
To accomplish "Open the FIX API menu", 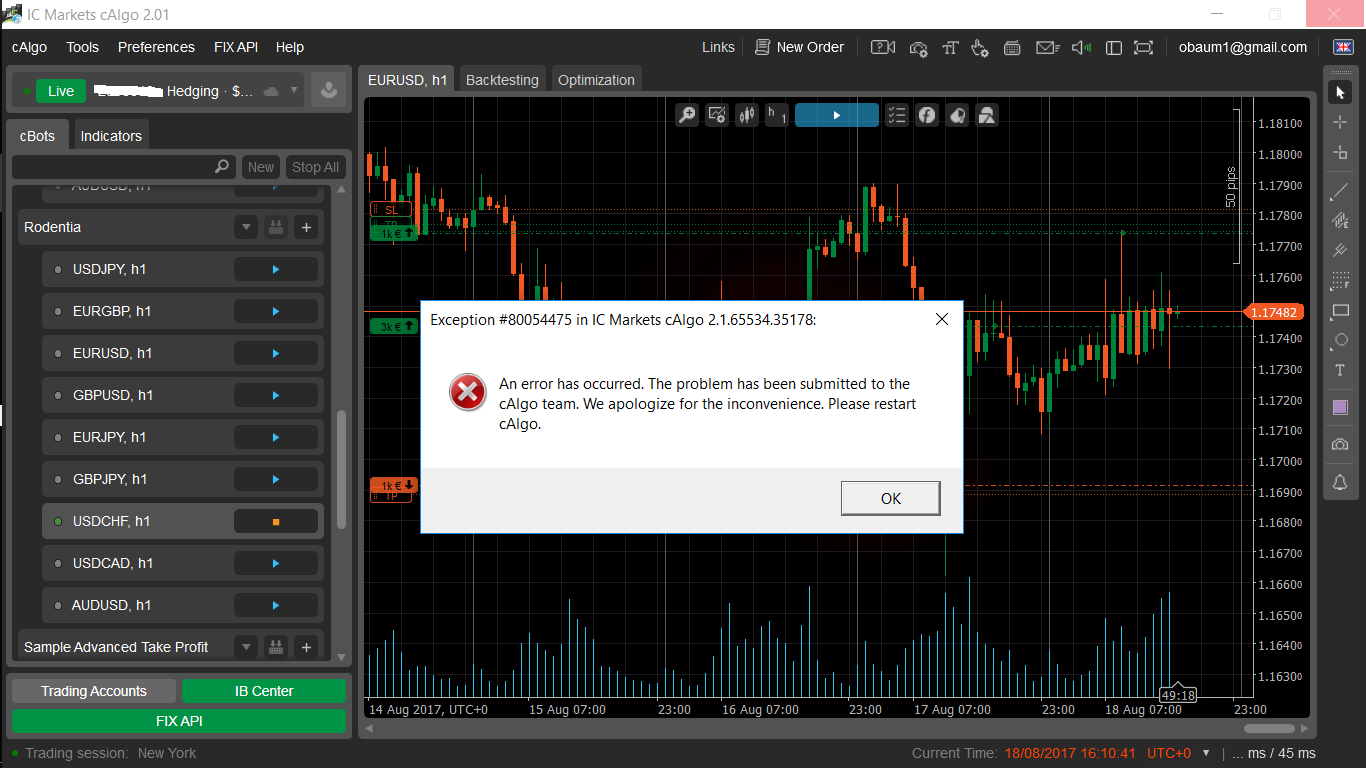I will coord(236,47).
